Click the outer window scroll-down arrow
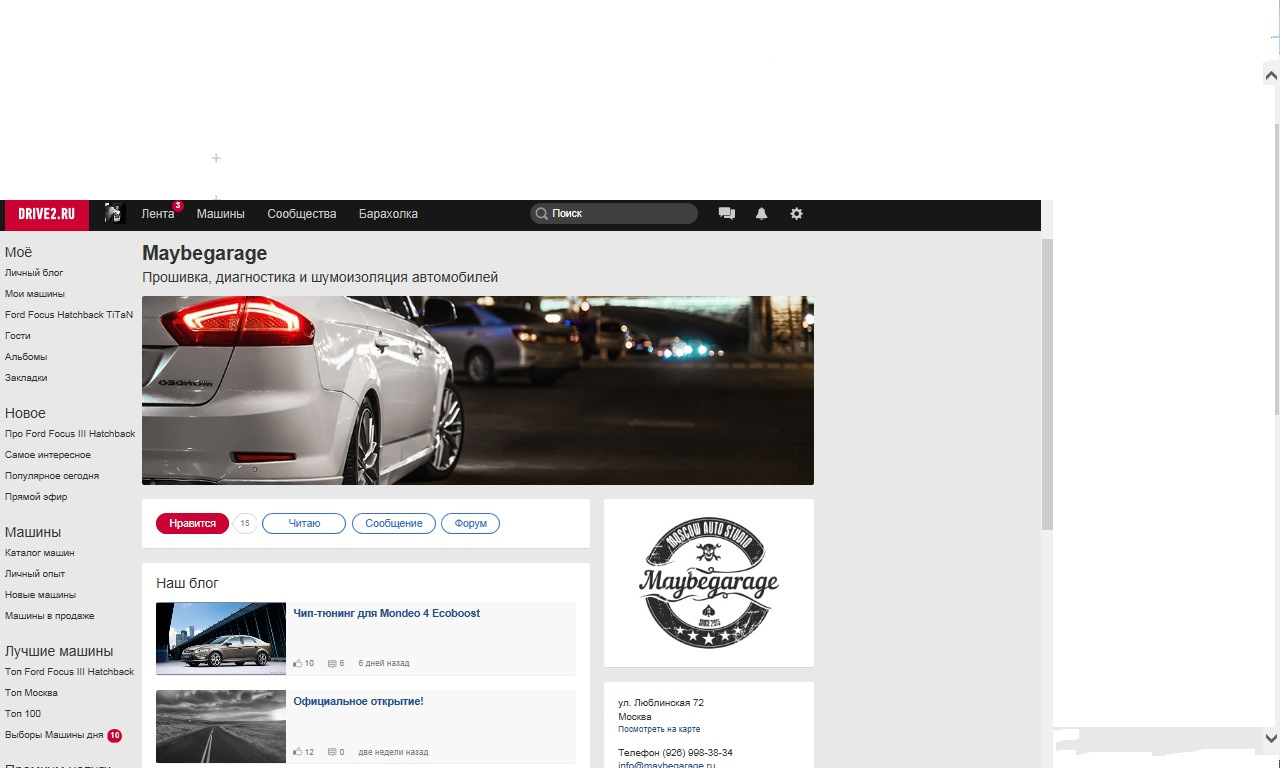Viewport: 1280px width, 768px height. pos(1271,737)
